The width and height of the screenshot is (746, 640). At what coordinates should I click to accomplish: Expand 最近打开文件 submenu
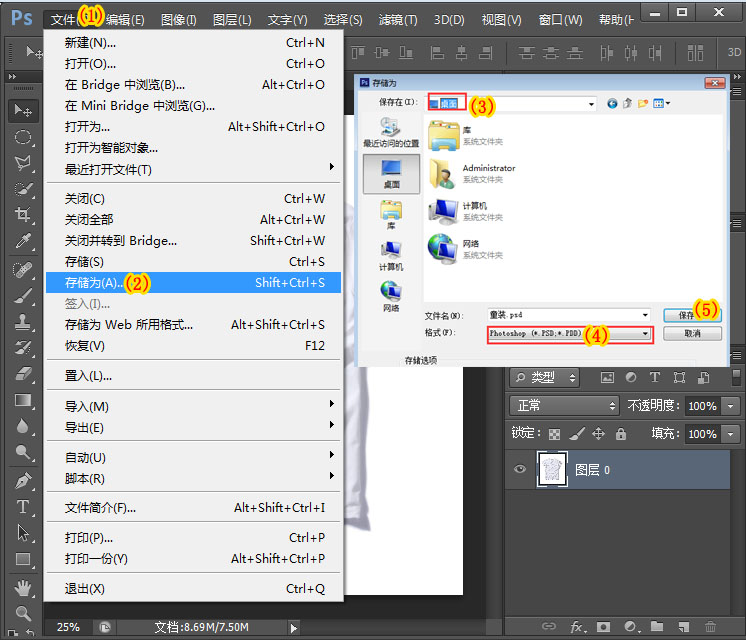pos(193,169)
